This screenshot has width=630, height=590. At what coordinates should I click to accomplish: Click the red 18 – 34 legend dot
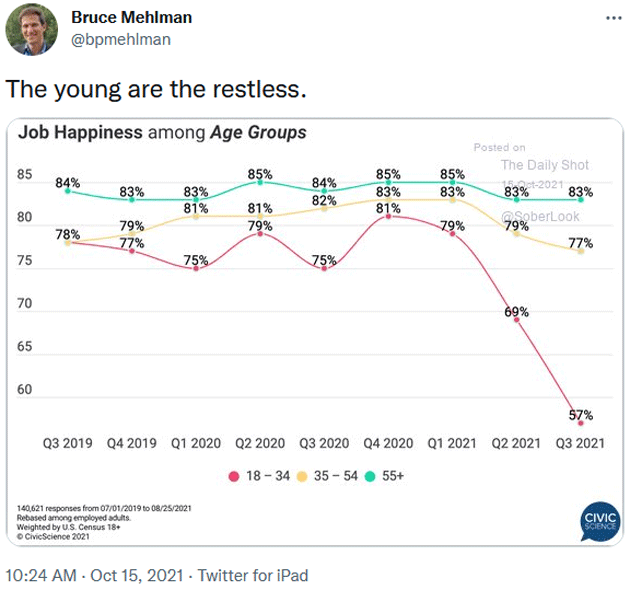233,476
